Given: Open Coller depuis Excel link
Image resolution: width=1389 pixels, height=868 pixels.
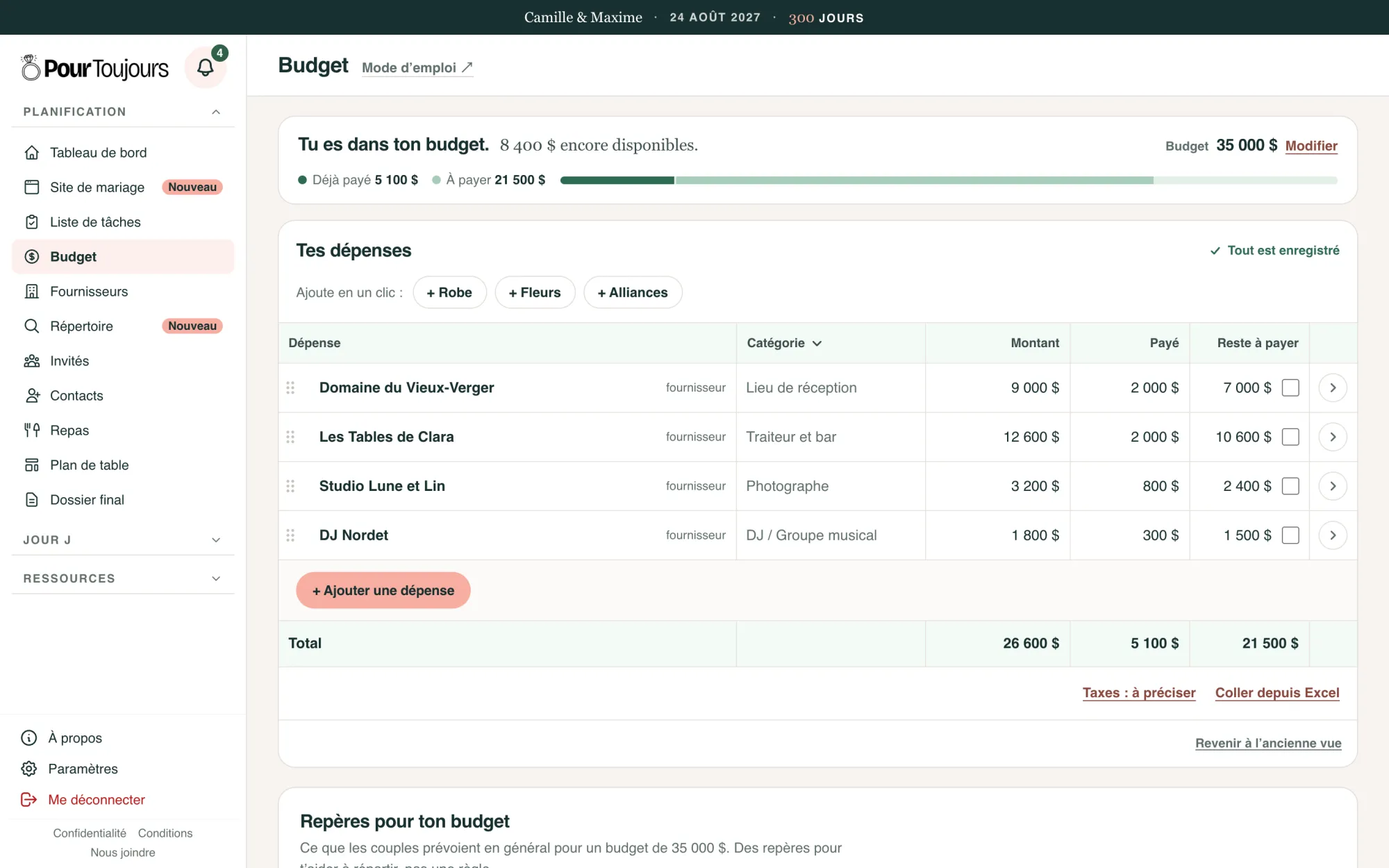Looking at the screenshot, I should [1277, 692].
